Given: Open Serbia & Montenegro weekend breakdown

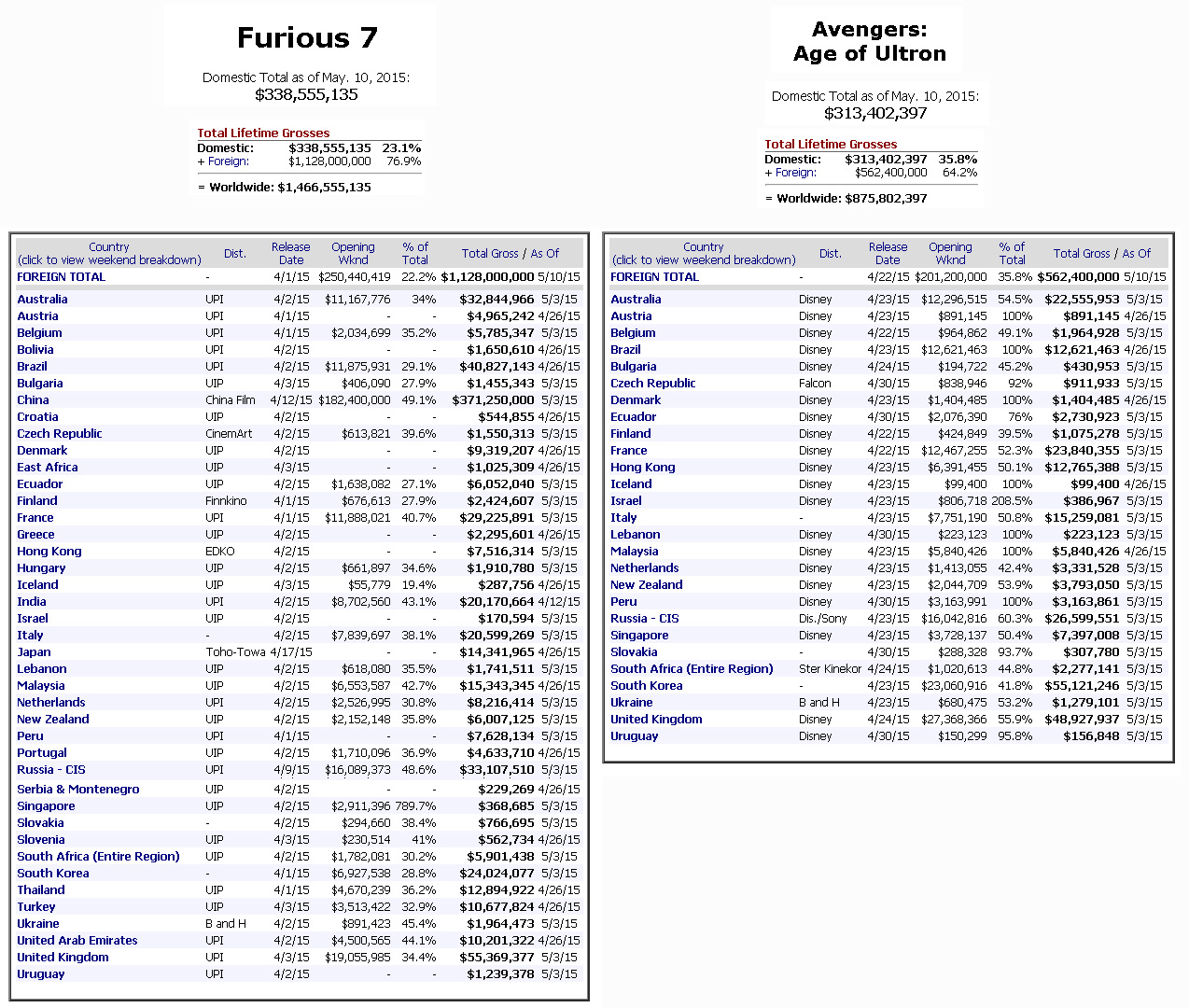Looking at the screenshot, I should 78,790.
